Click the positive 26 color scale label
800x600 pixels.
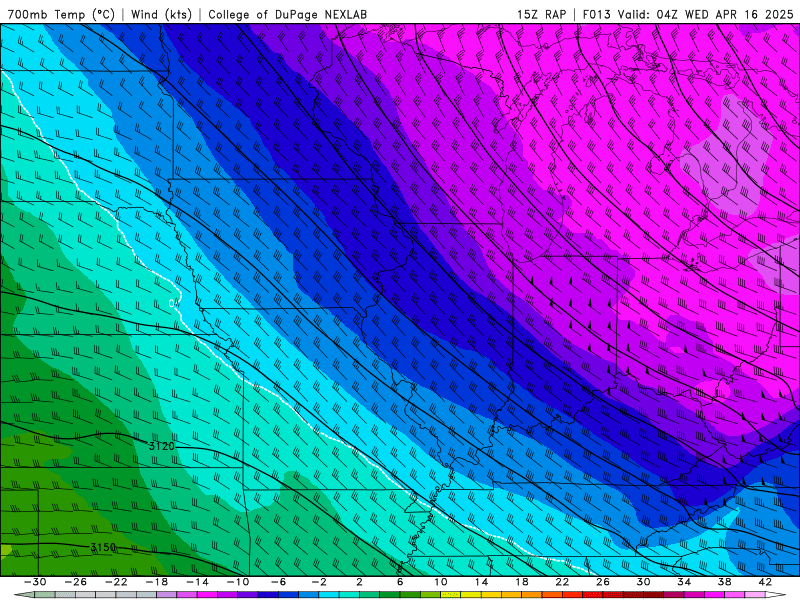603,582
